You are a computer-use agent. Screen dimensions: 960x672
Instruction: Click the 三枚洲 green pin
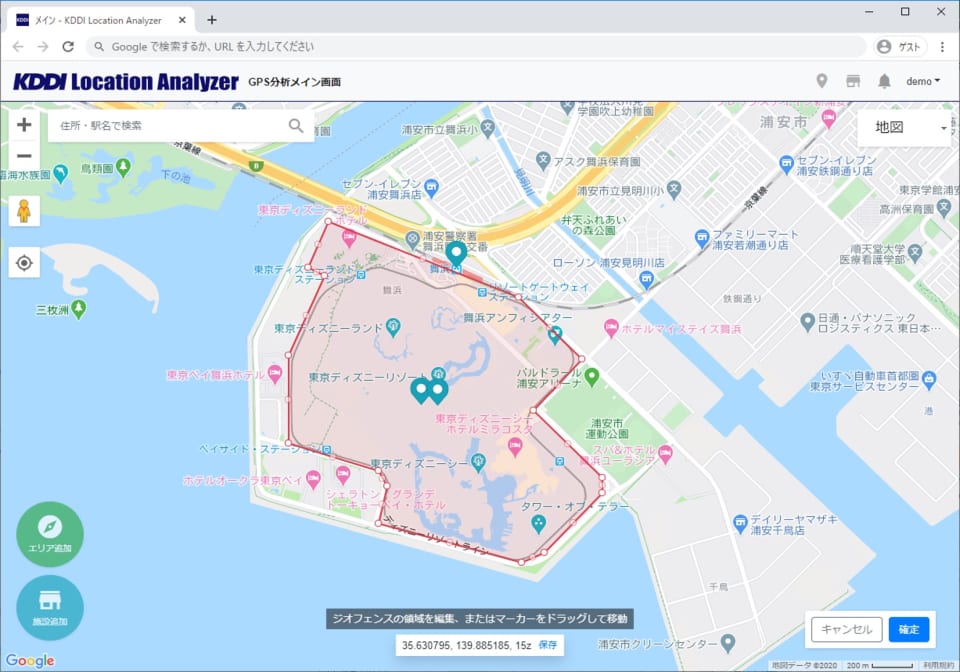click(78, 309)
